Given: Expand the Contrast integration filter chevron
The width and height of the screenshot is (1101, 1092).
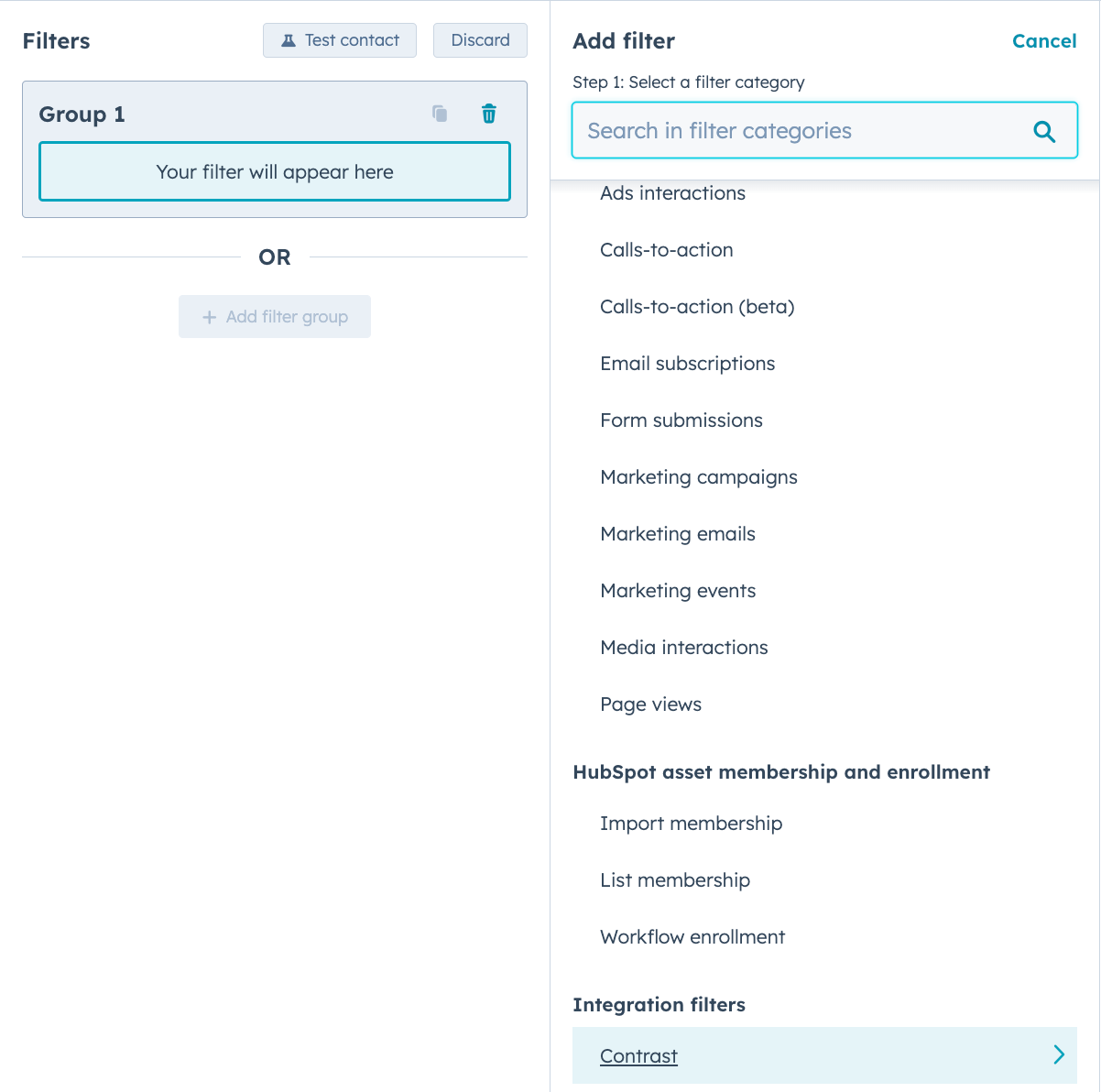Looking at the screenshot, I should pos(1059,1054).
